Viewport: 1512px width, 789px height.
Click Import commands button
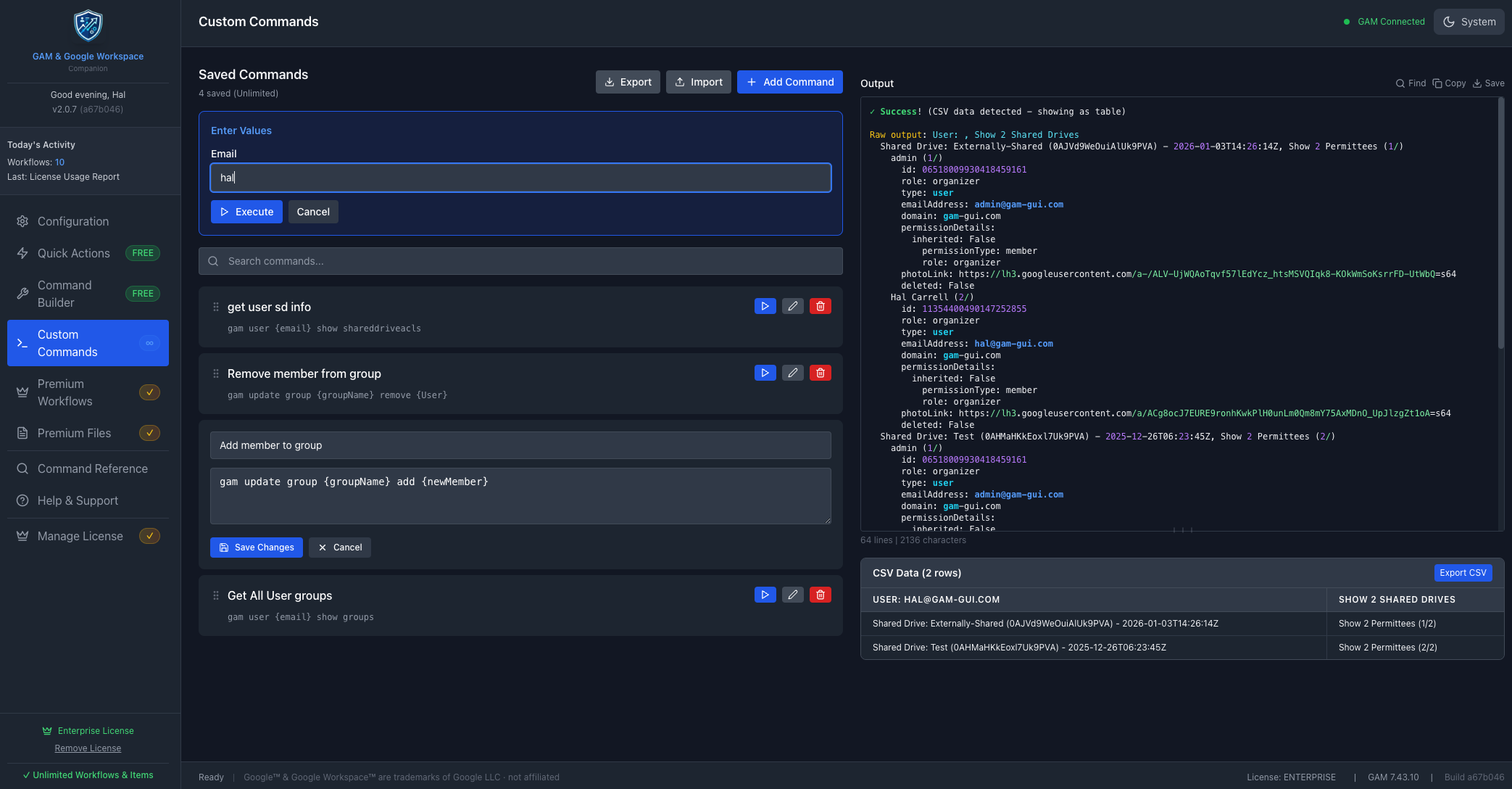699,82
